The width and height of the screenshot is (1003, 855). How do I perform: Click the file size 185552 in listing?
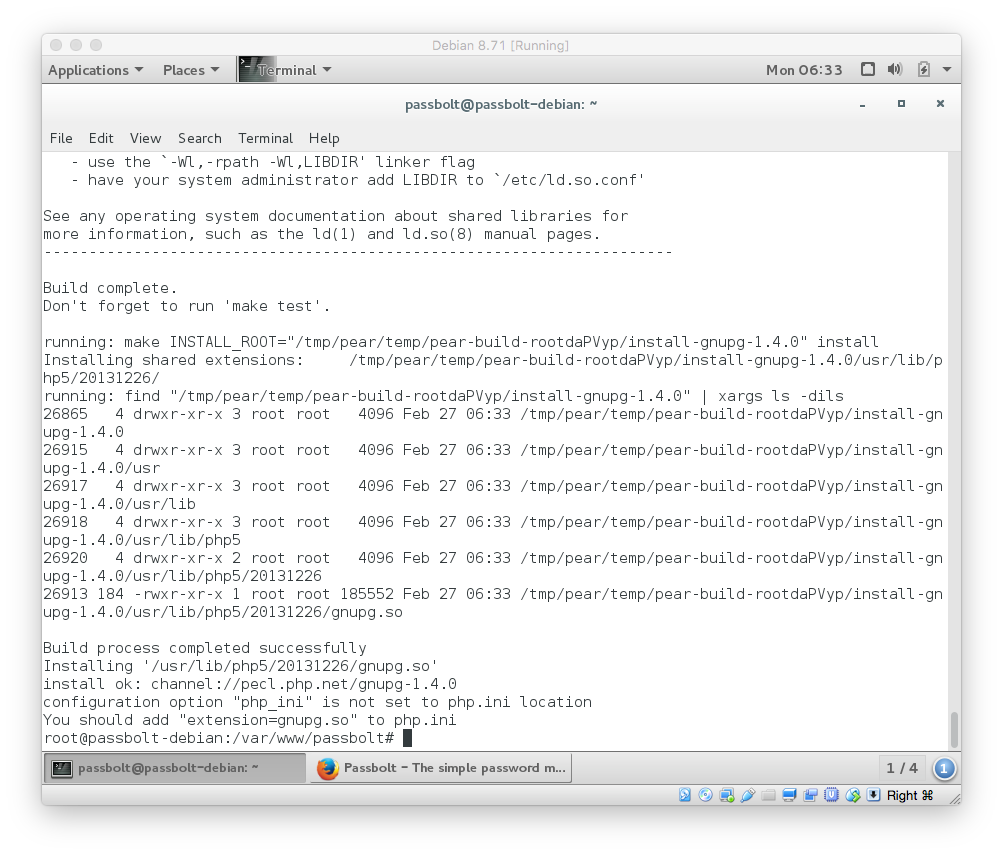(x=367, y=594)
